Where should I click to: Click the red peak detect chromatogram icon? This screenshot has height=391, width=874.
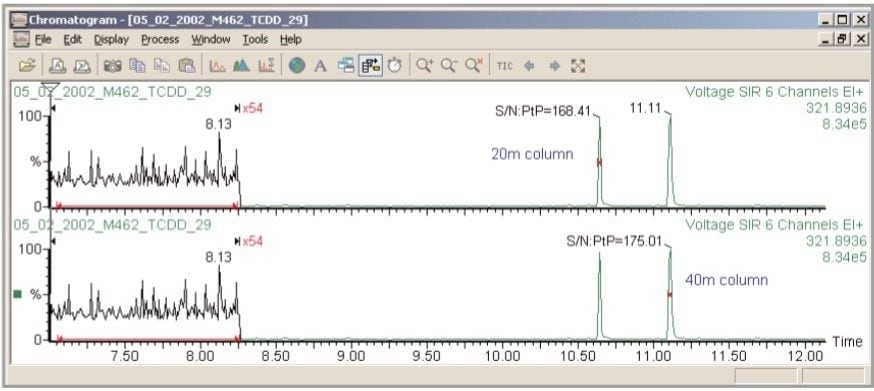217,66
